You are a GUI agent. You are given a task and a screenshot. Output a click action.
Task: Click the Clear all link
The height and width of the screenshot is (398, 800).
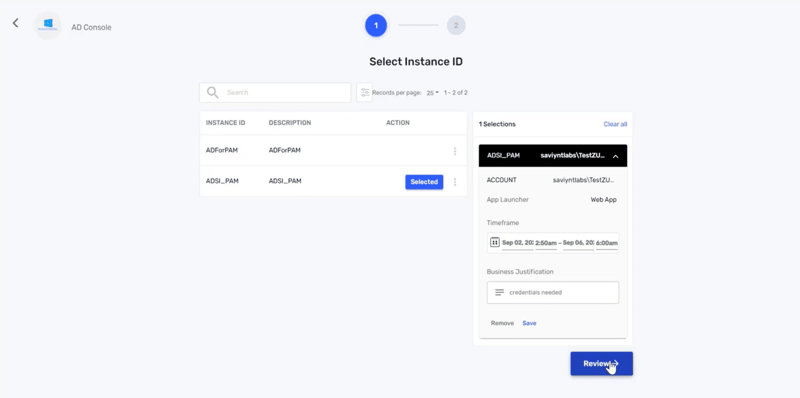615,124
